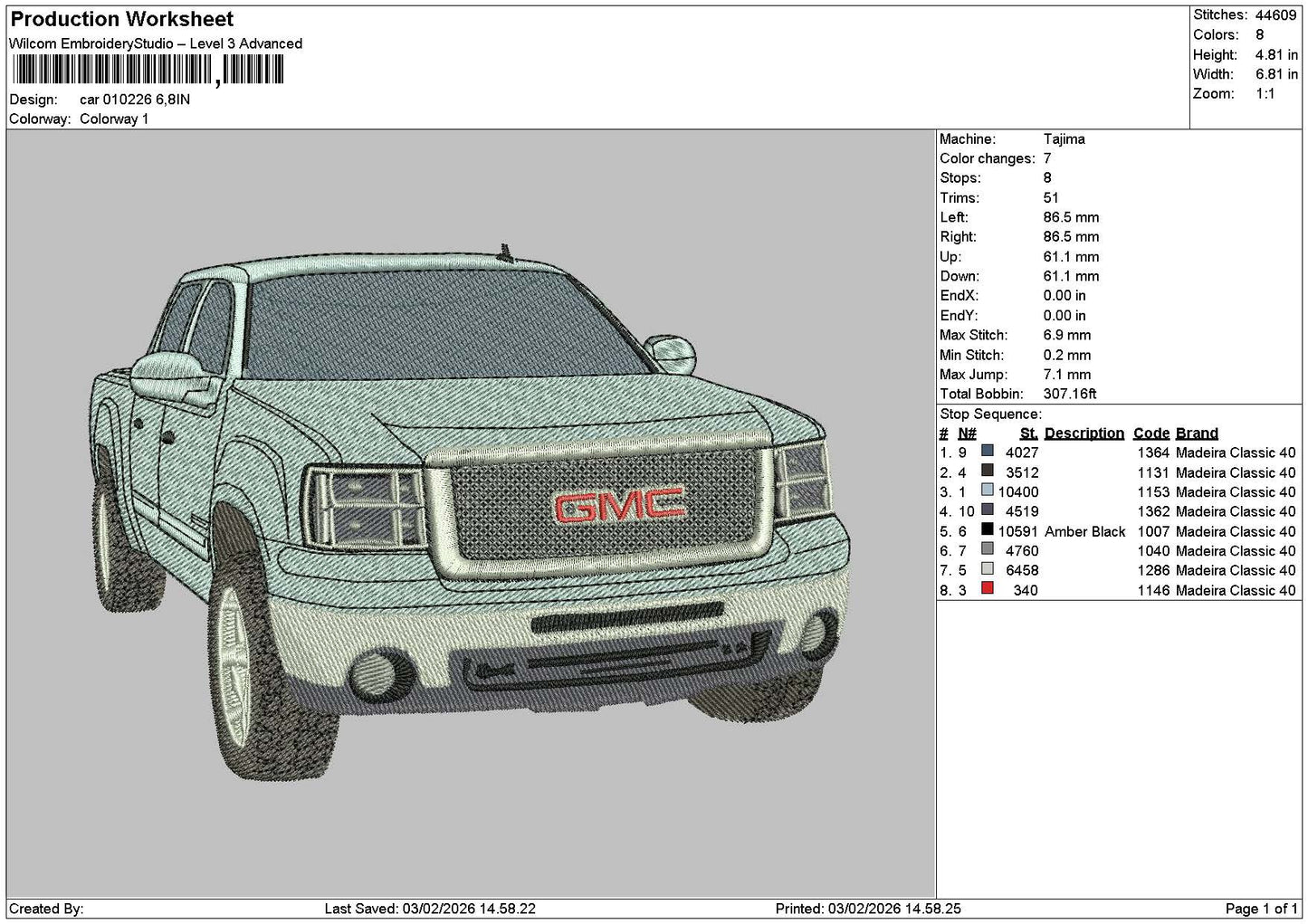Click the Height value 4.81 in
This screenshot has width=1308, height=924.
(x=1276, y=55)
